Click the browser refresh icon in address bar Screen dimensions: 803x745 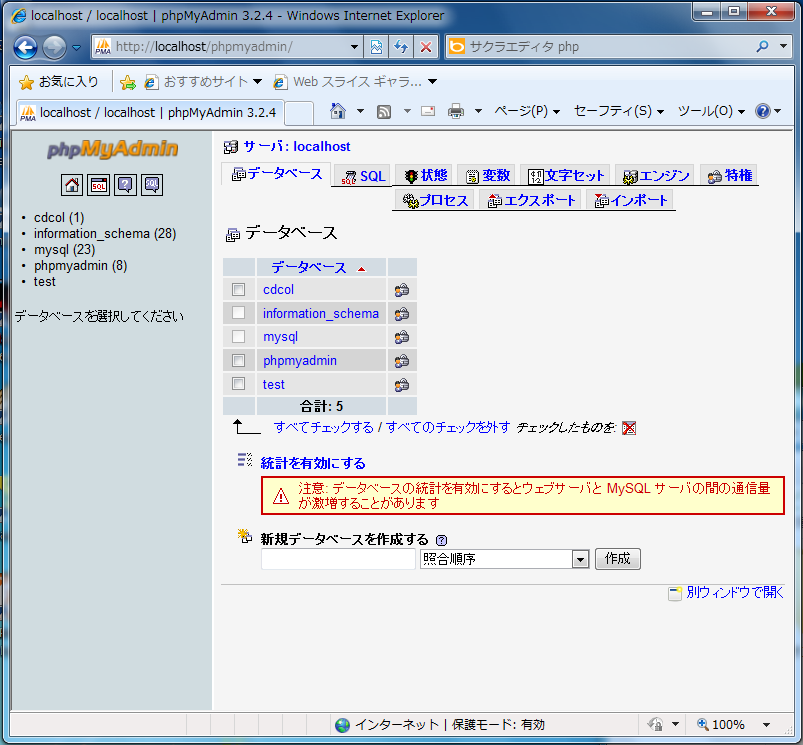401,47
